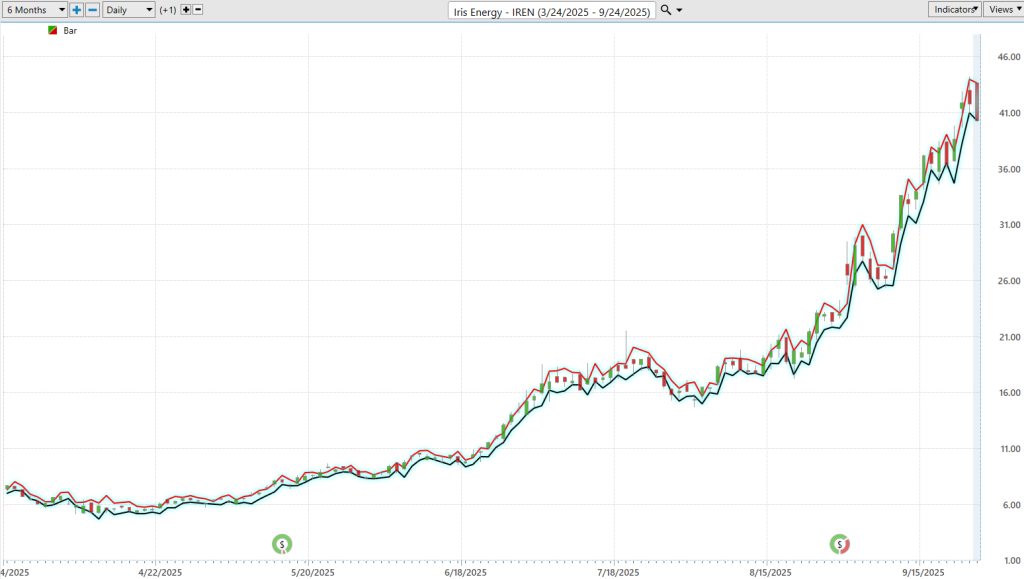1024x579 pixels.
Task: Expand the arrow beside the search icon
Action: [680, 9]
